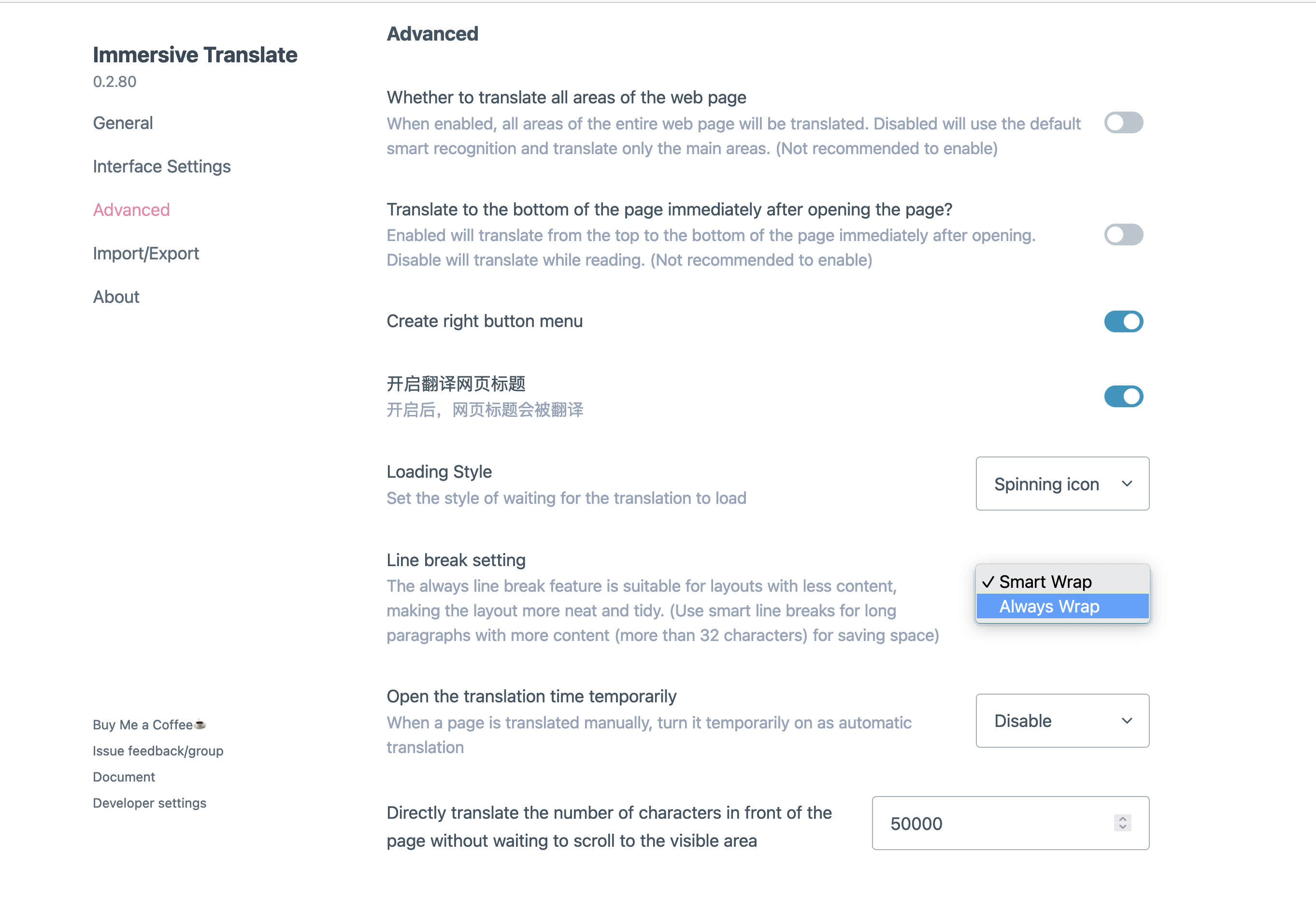Disable the Create right button menu toggle
The image size is (1316, 911).
1123,321
